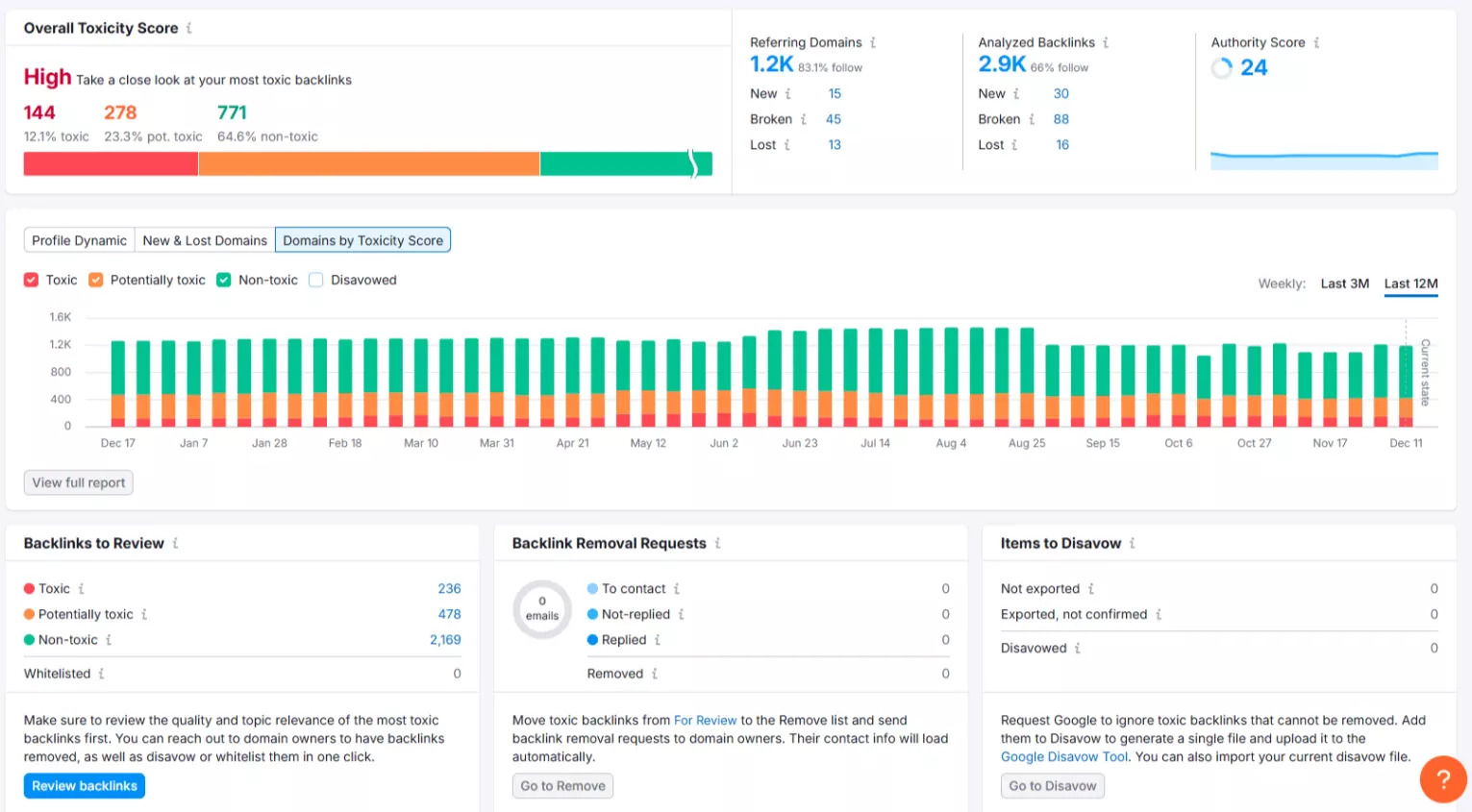Click the Review backlinks button
Image resolution: width=1472 pixels, height=812 pixels.
(x=84, y=785)
